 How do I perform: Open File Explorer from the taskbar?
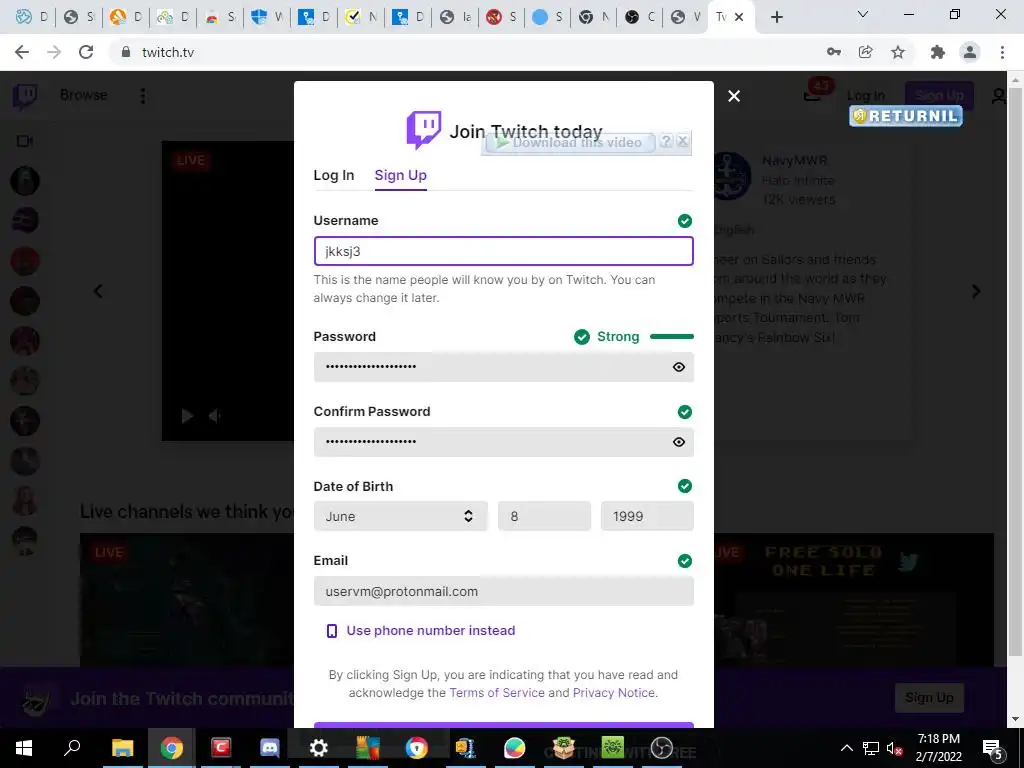pos(122,748)
